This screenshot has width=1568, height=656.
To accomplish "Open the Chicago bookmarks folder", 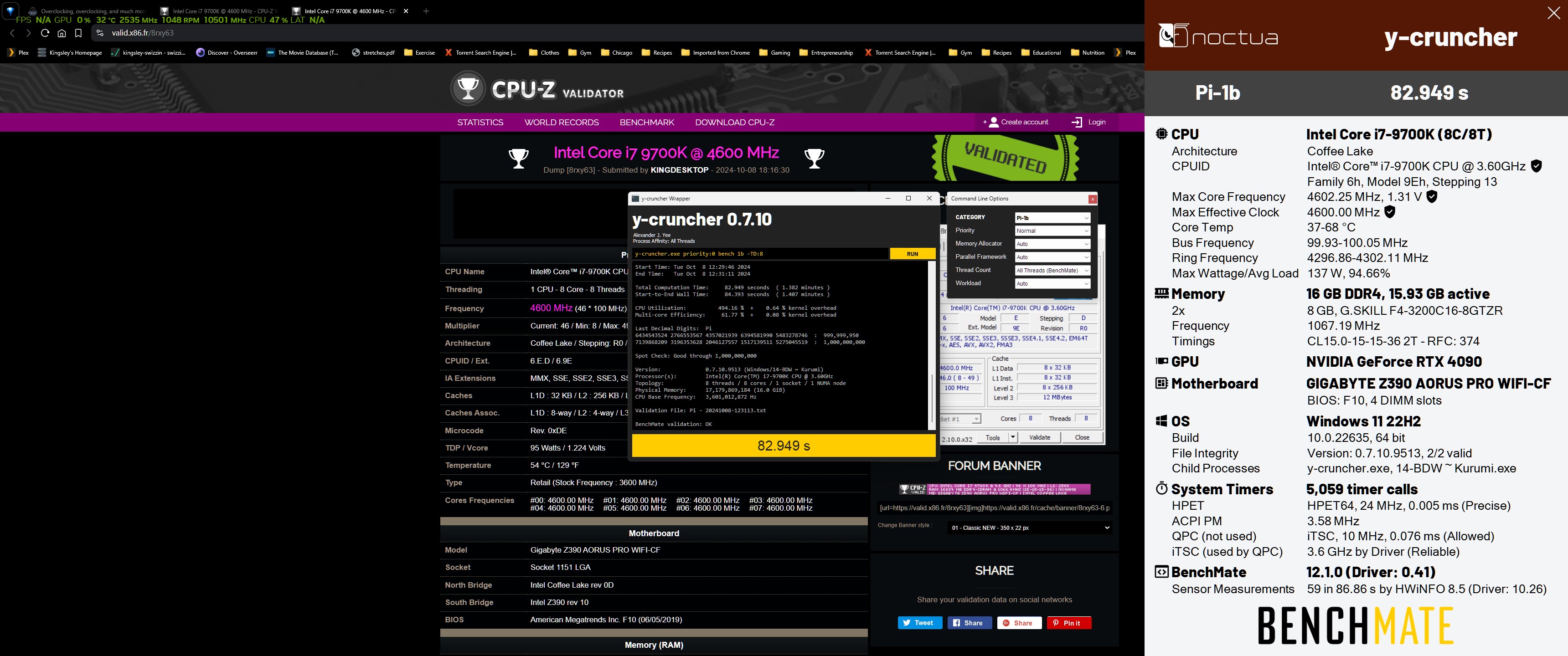I will tap(616, 52).
